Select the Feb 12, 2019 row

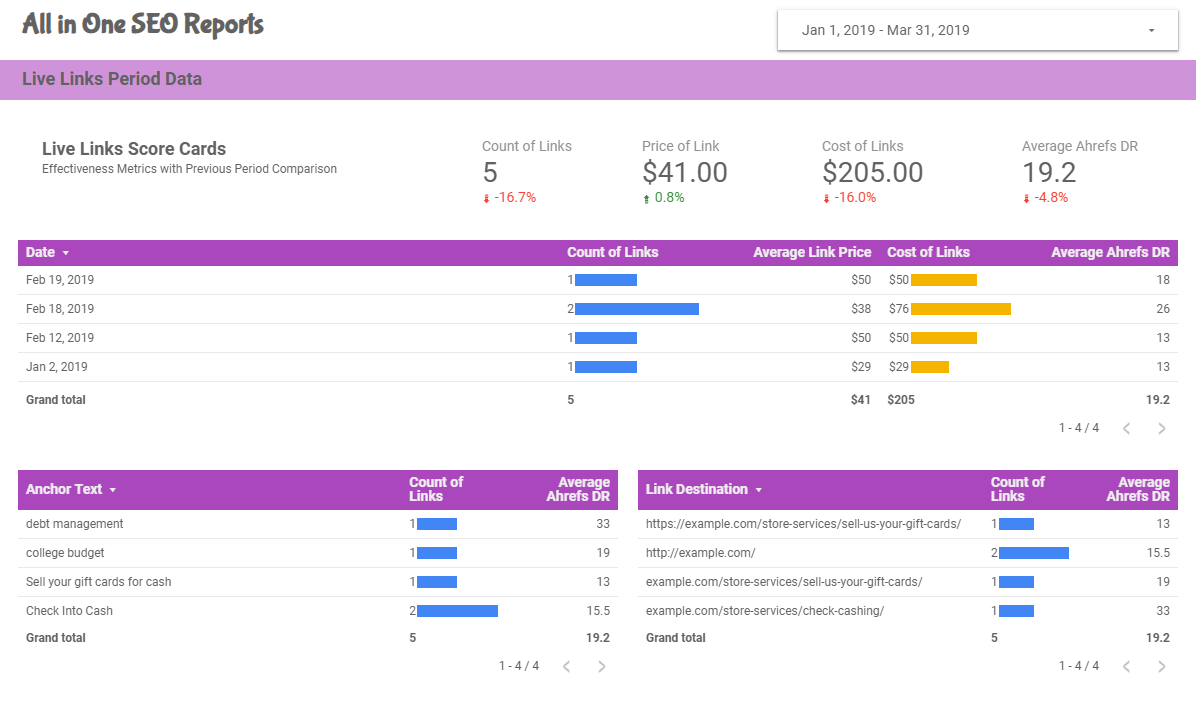coord(598,338)
